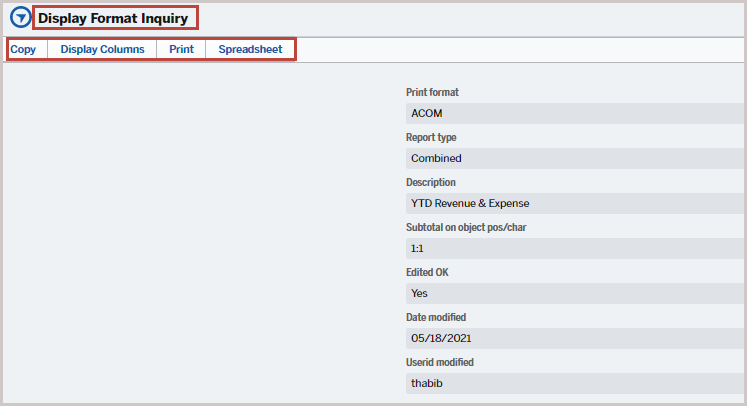Click the Display Format Inquiry heading

pyautogui.click(x=113, y=18)
